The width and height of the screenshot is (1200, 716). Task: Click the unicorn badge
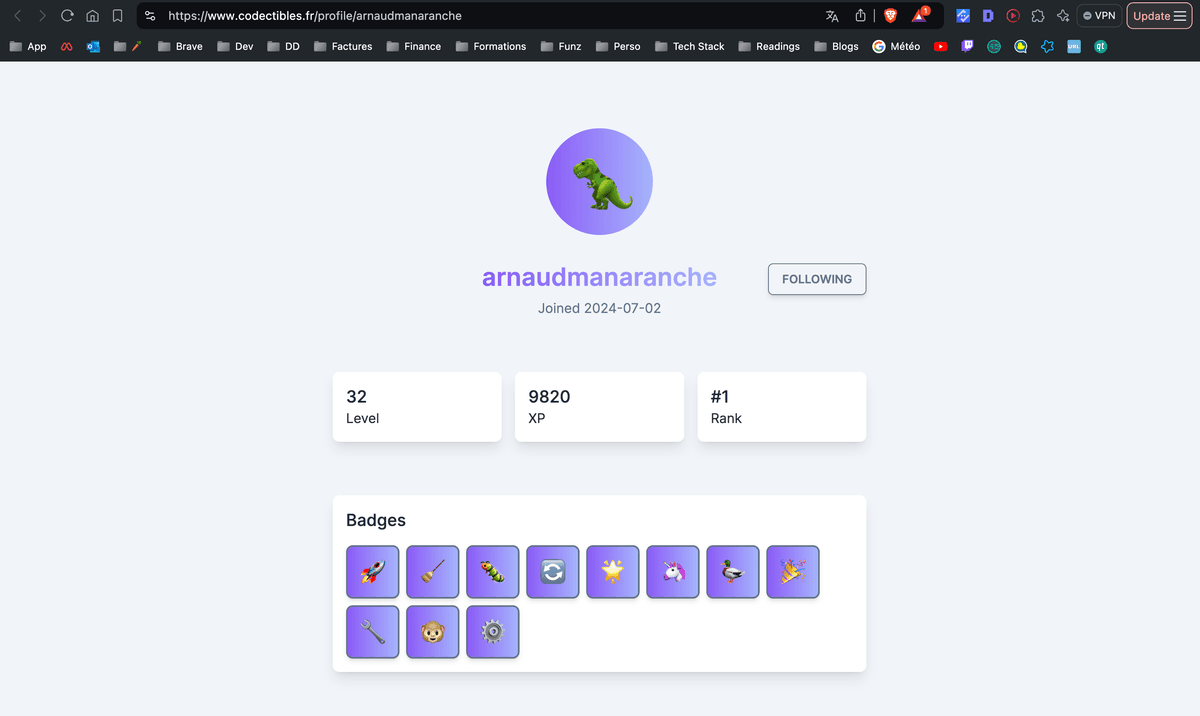click(672, 571)
